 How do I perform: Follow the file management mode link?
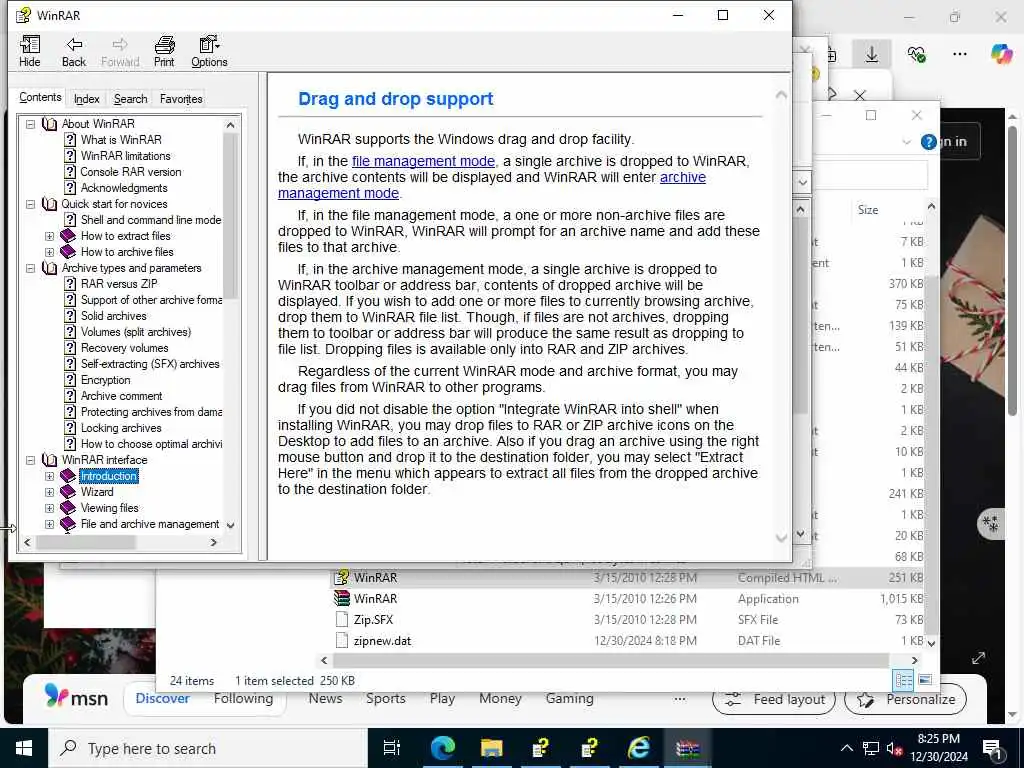(423, 161)
